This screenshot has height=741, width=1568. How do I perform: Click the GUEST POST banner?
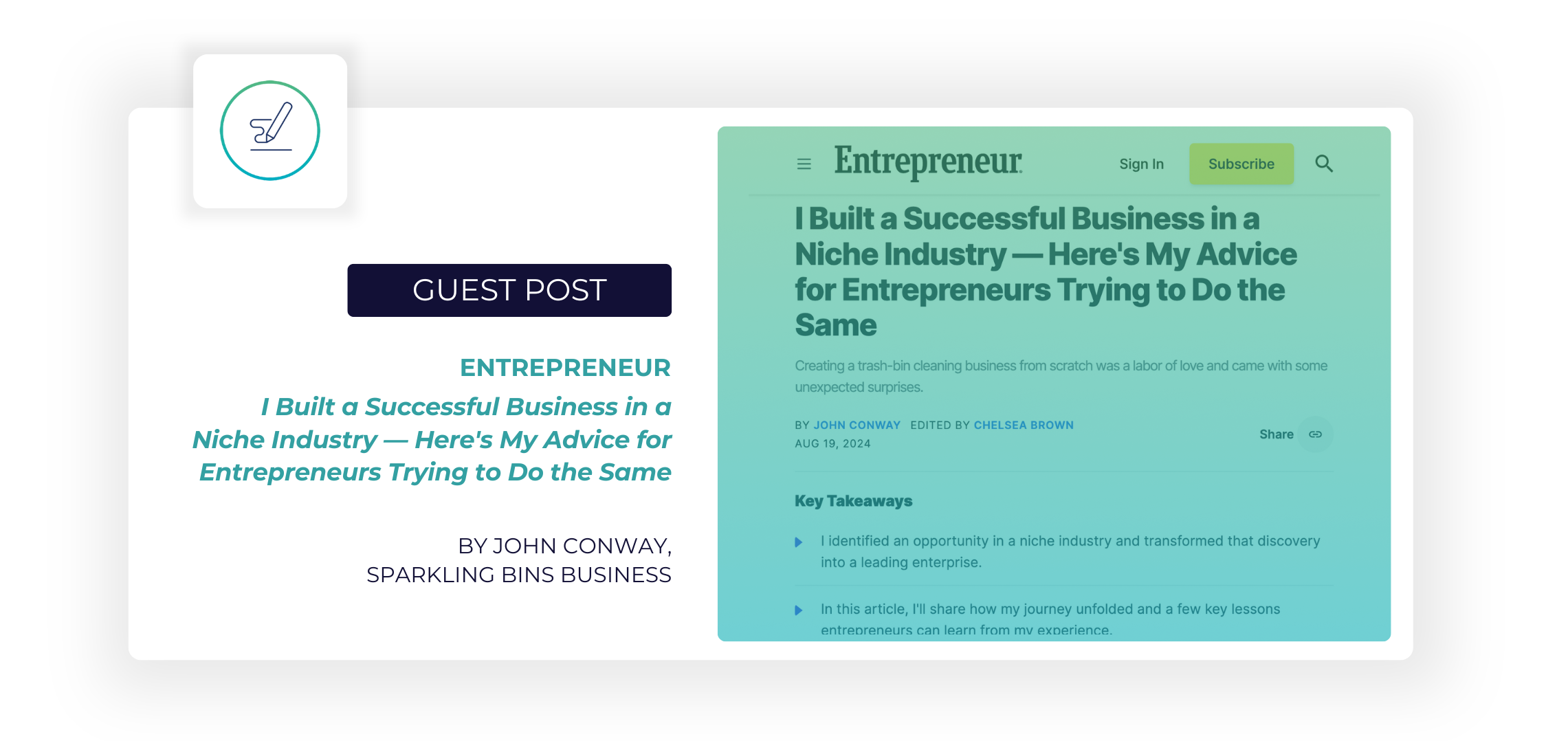(509, 290)
